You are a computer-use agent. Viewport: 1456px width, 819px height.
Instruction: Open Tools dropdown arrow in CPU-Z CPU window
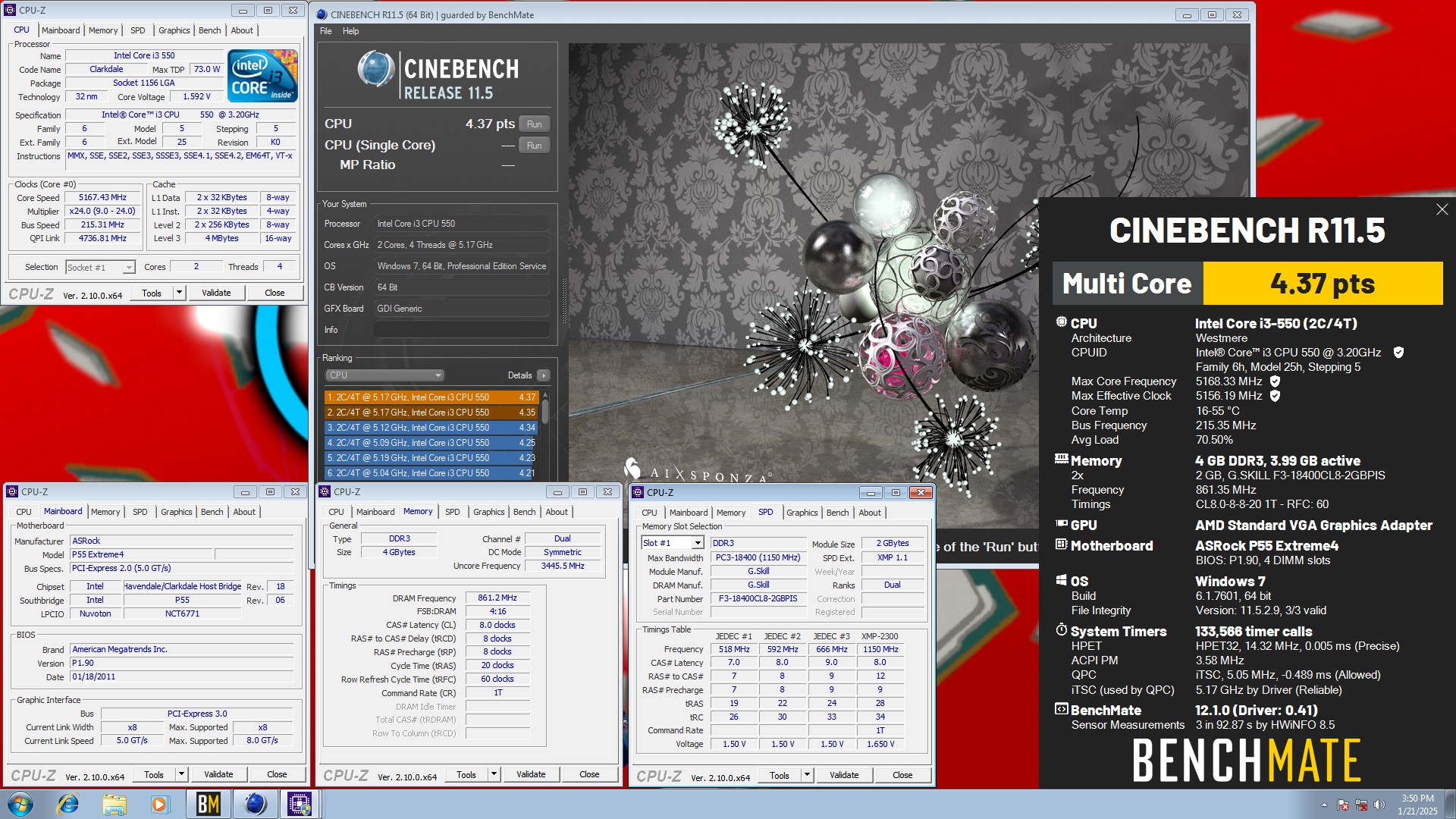(179, 293)
